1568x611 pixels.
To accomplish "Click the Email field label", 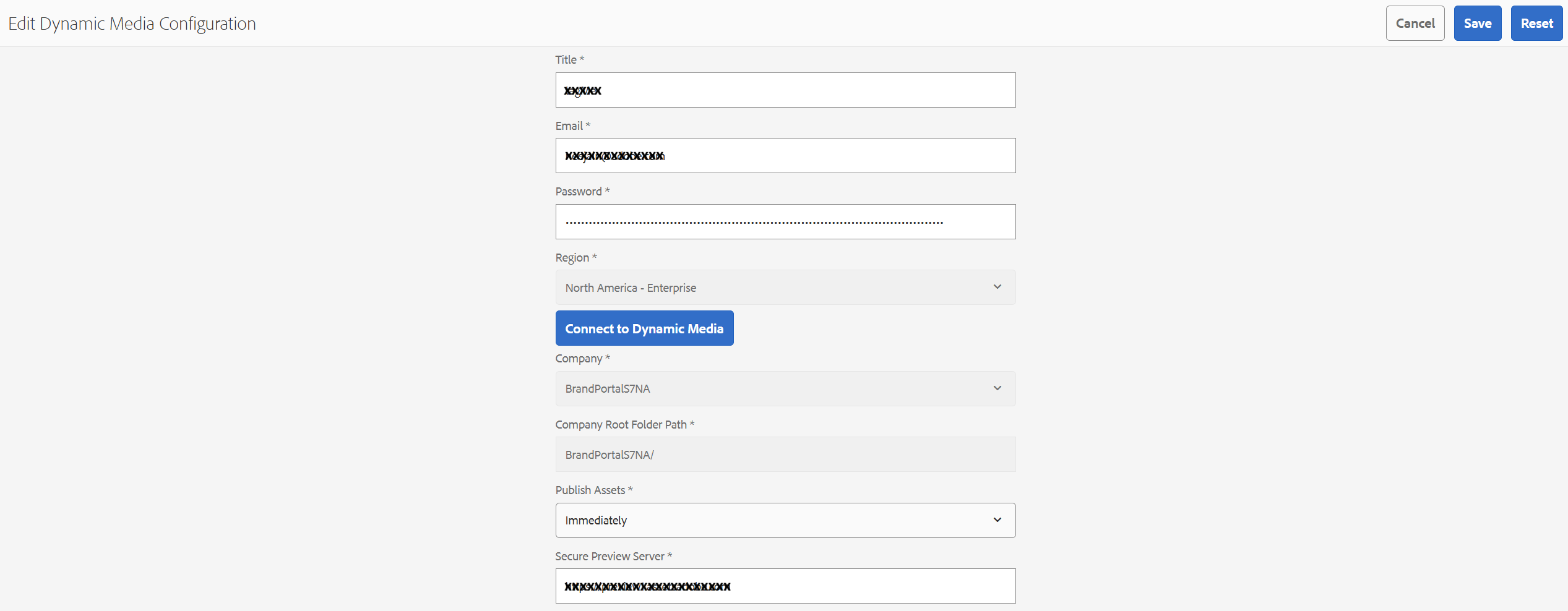I will [x=569, y=126].
